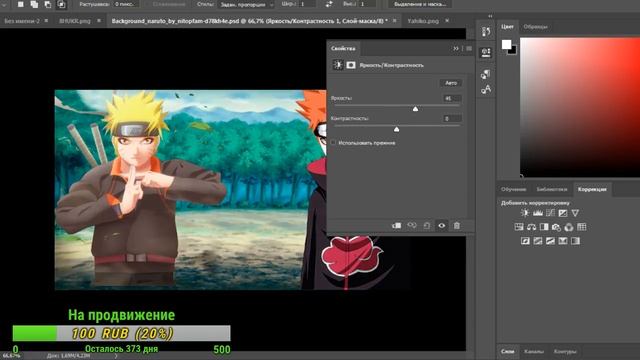Select the Слои layers tab
640x360 pixels.
[x=507, y=351]
